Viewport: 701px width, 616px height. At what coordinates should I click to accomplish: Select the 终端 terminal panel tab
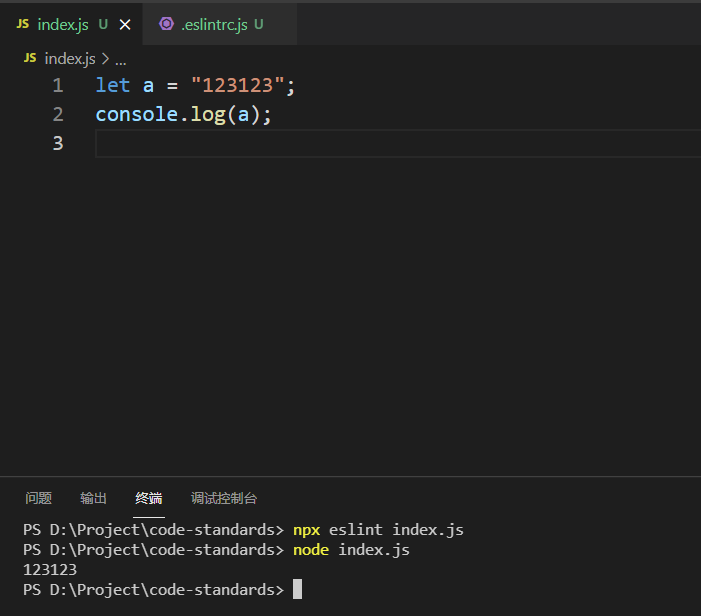coord(149,498)
